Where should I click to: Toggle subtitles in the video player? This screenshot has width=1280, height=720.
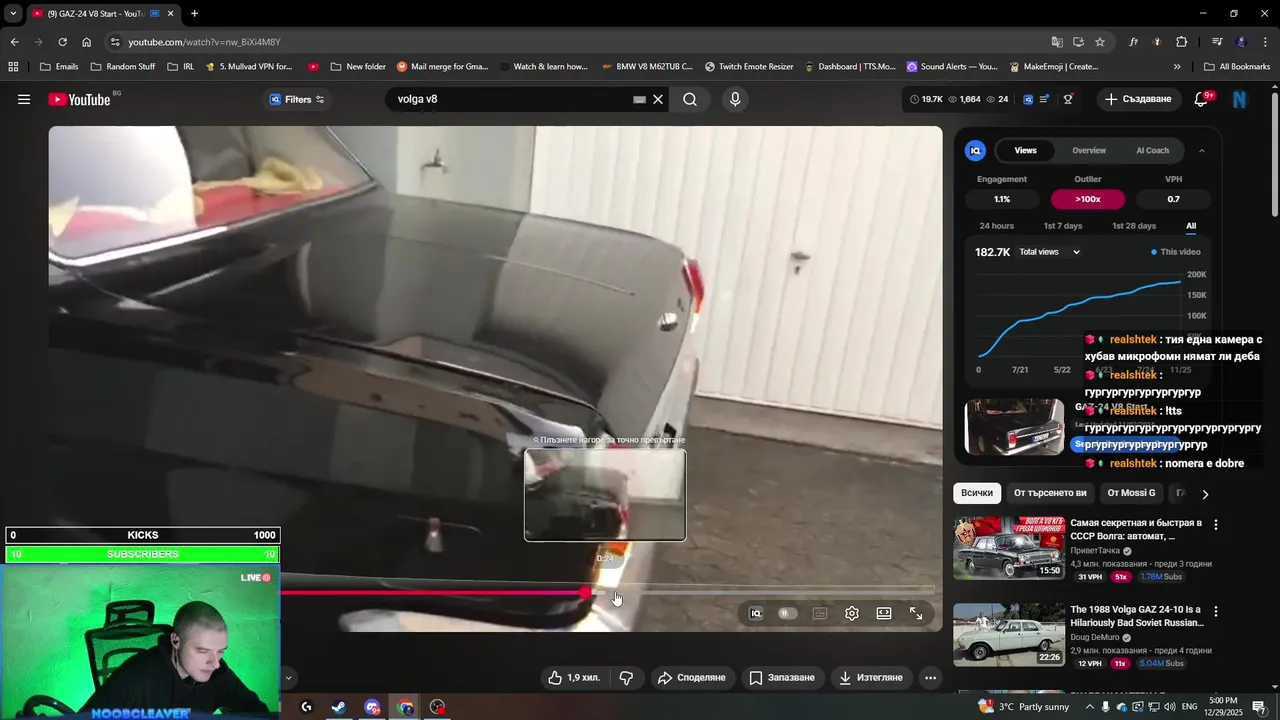[820, 613]
